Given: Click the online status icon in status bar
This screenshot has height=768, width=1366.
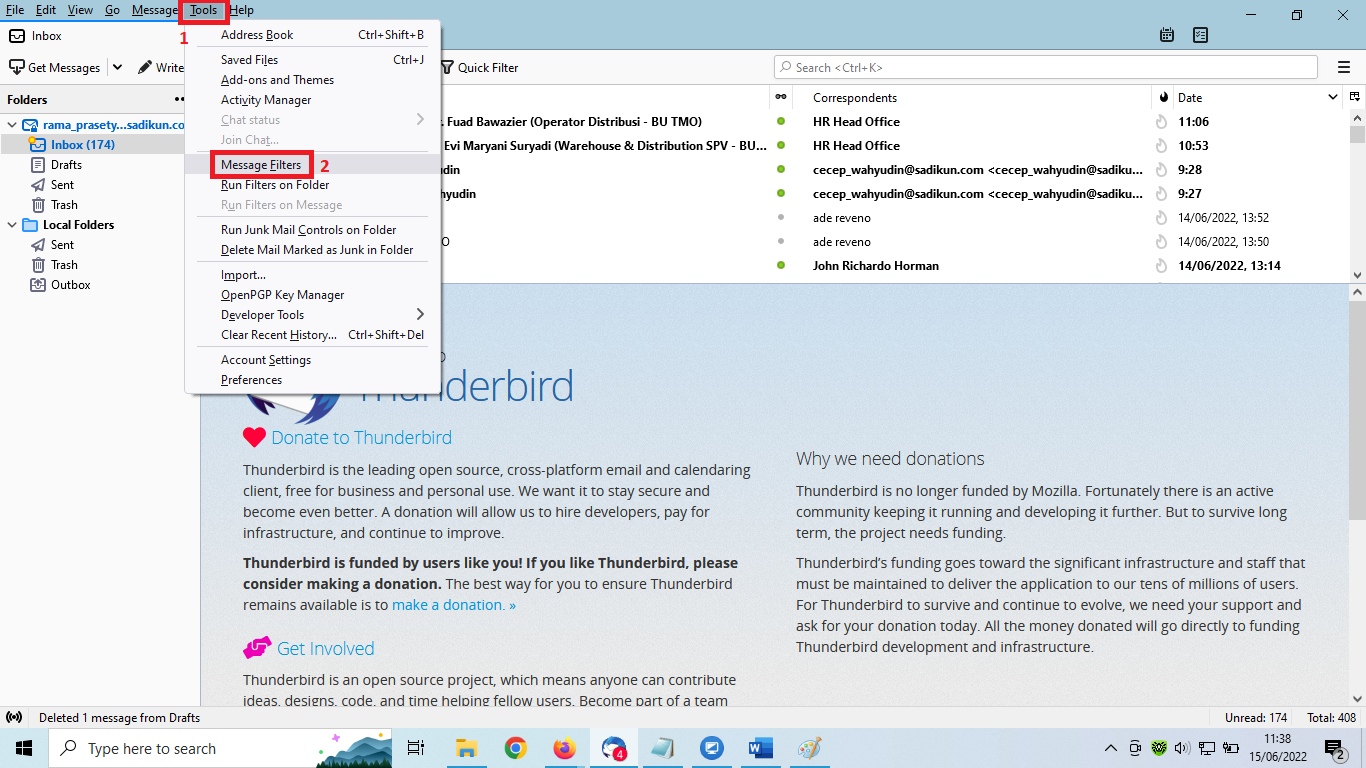Looking at the screenshot, I should pyautogui.click(x=14, y=718).
